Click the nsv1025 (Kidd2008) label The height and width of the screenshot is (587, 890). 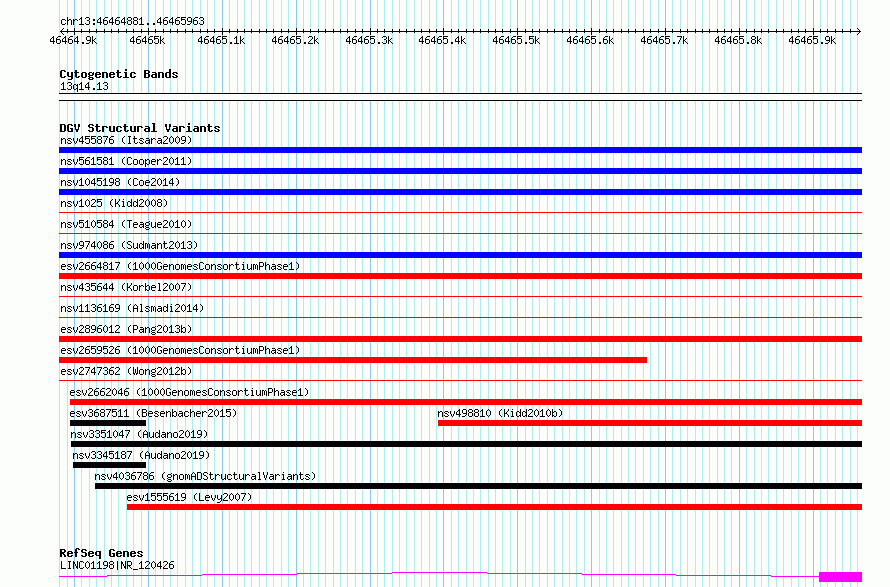click(114, 203)
